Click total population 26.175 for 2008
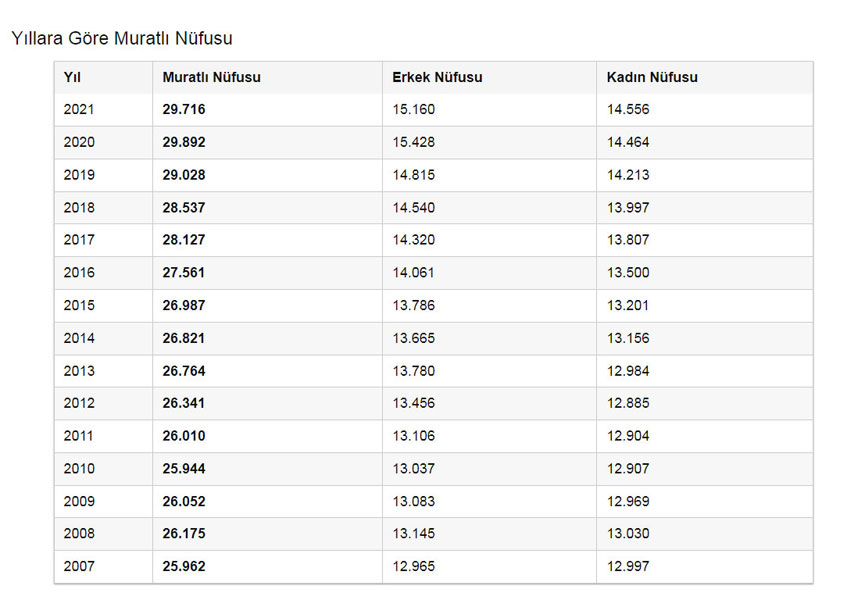This screenshot has width=865, height=607. click(x=184, y=534)
